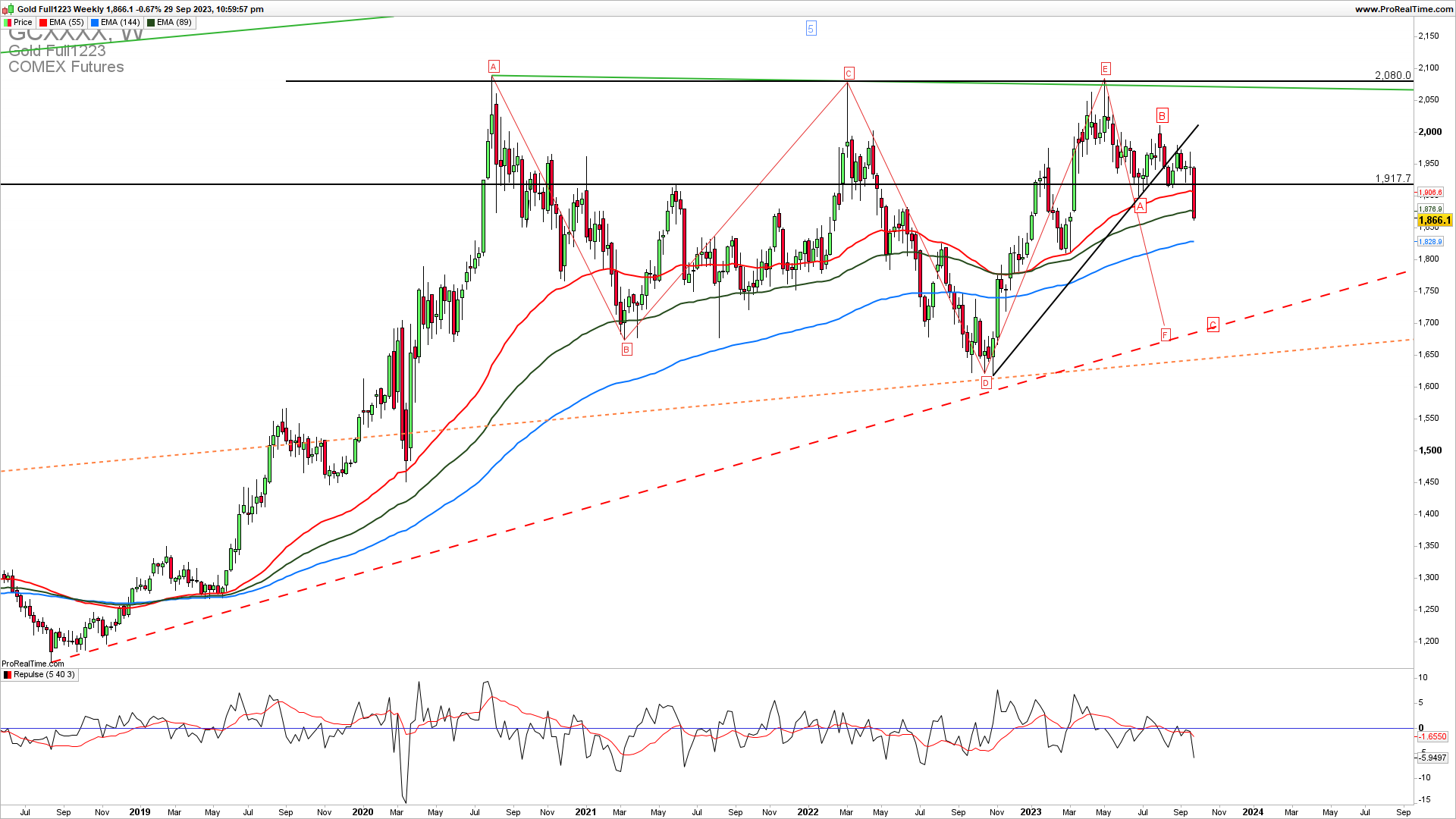
Task: Click the red 1,906.6 EMA value tag
Action: pos(1430,193)
